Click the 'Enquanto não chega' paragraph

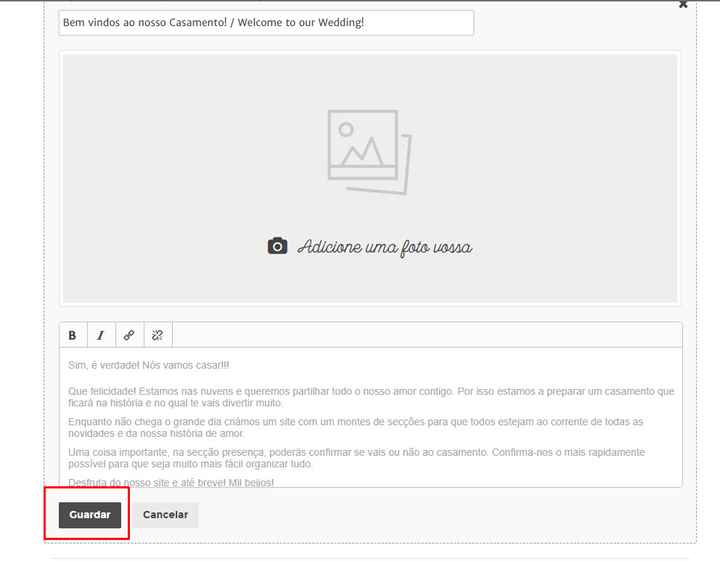[x=356, y=427]
